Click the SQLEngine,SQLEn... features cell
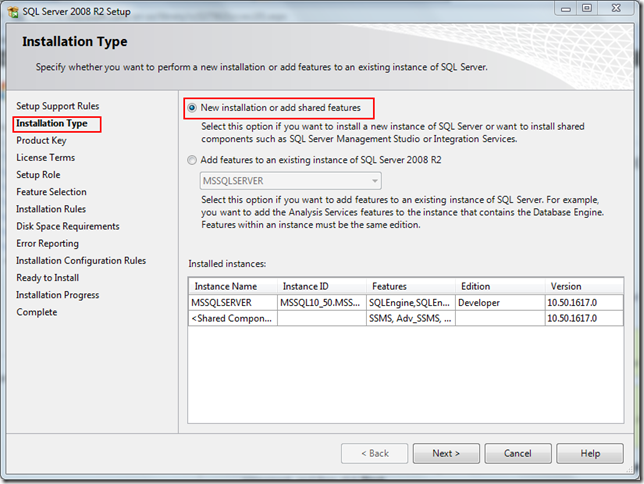Screen dimensions: 644x484 pyautogui.click(x=411, y=302)
